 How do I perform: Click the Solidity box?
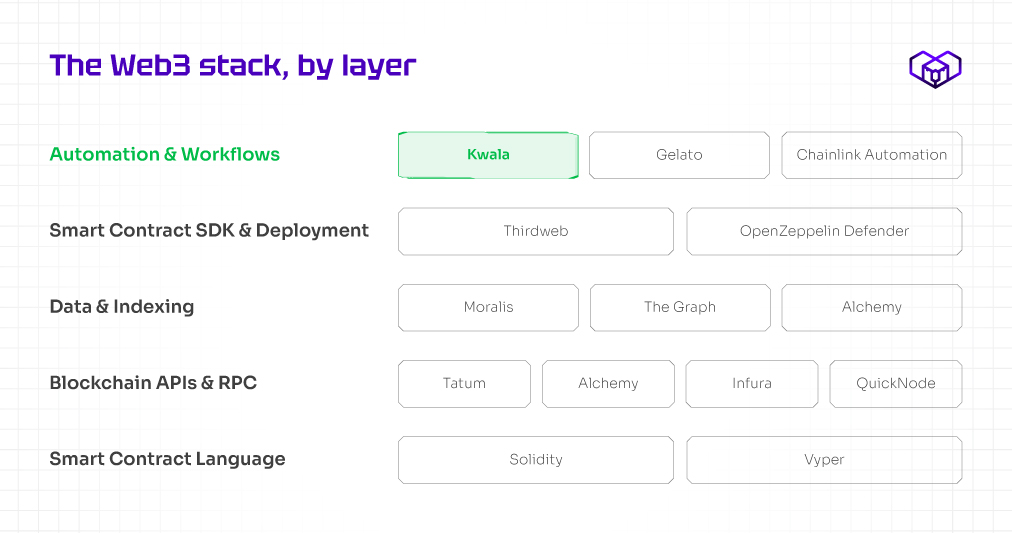536,459
